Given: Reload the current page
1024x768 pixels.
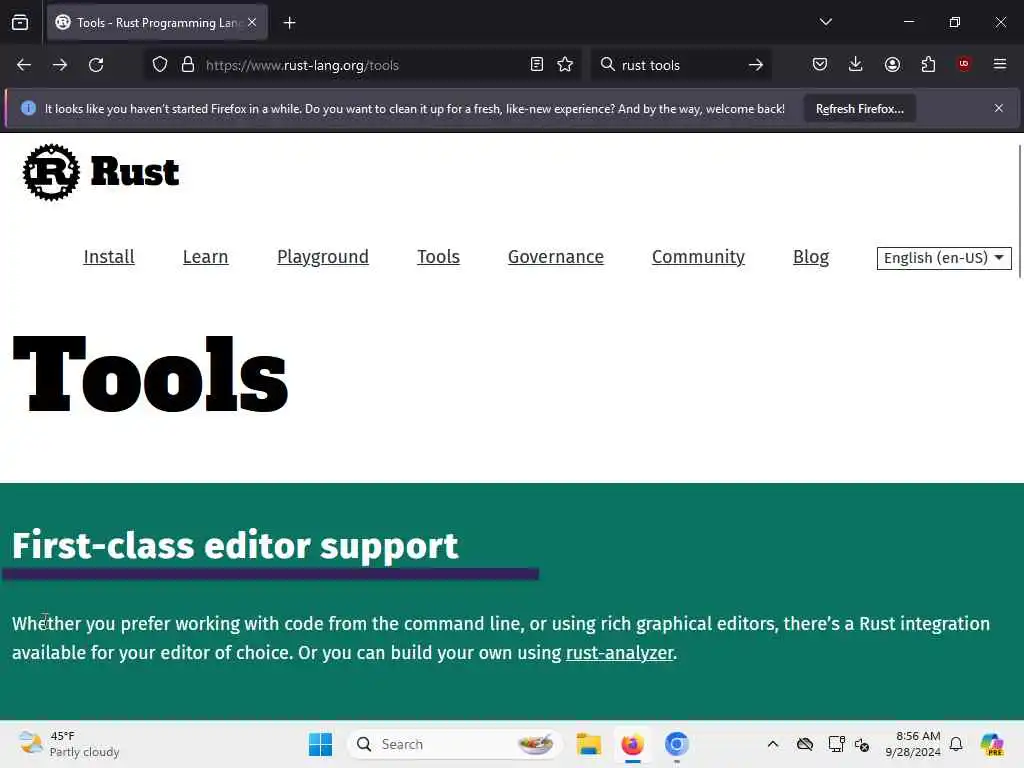Looking at the screenshot, I should (x=96, y=65).
